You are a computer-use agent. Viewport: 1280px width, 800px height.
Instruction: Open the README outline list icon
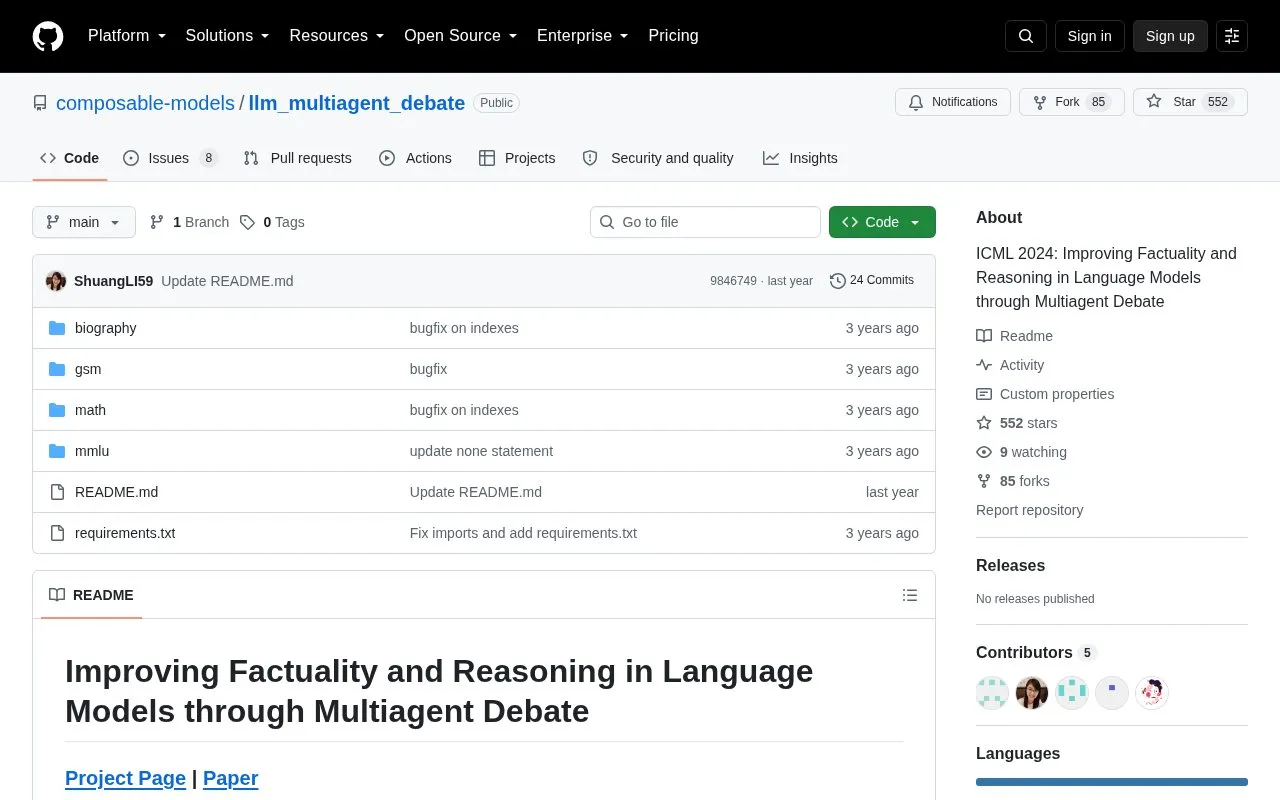tap(910, 595)
